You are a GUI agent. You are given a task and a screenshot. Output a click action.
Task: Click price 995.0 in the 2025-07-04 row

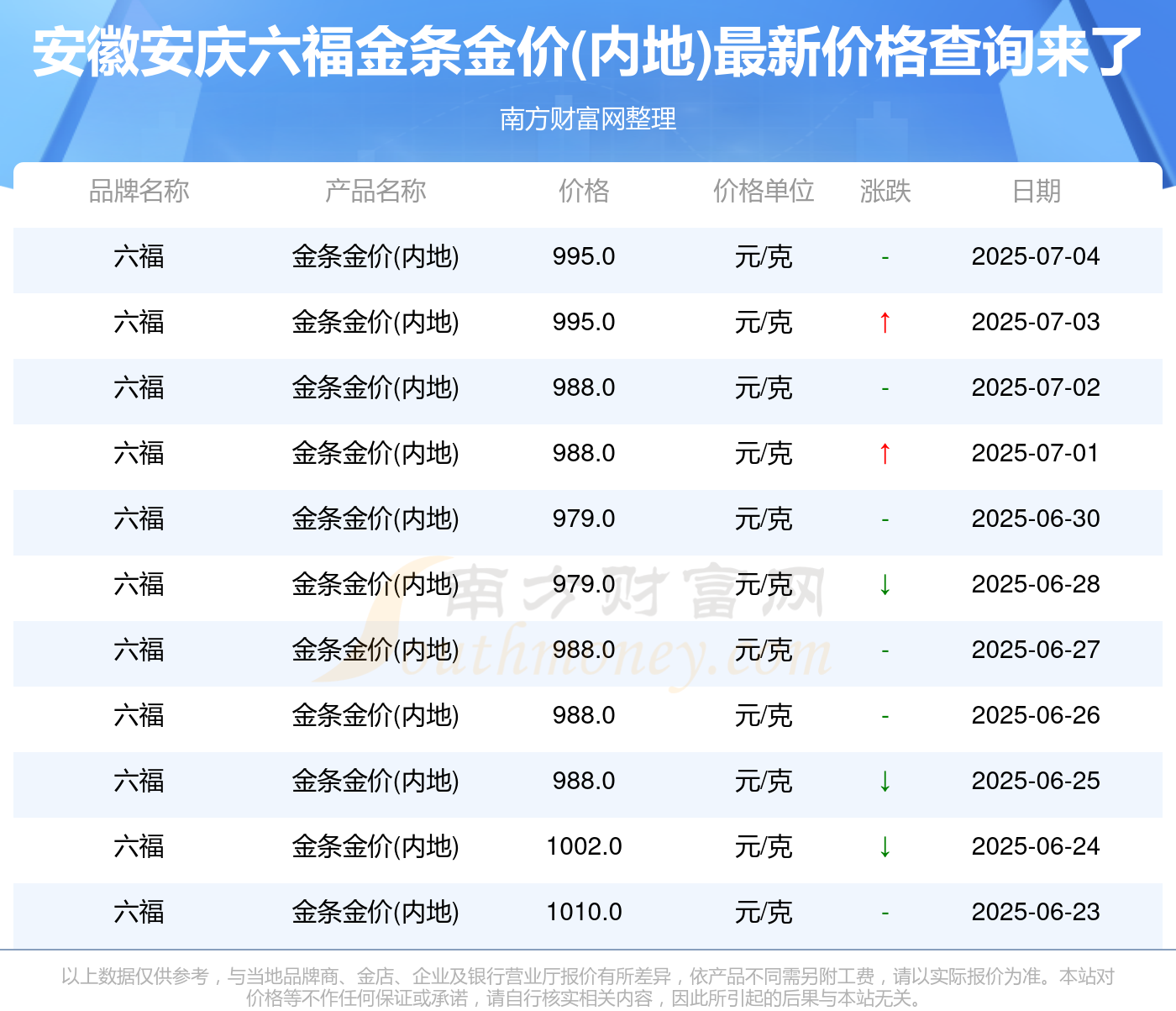[584, 256]
